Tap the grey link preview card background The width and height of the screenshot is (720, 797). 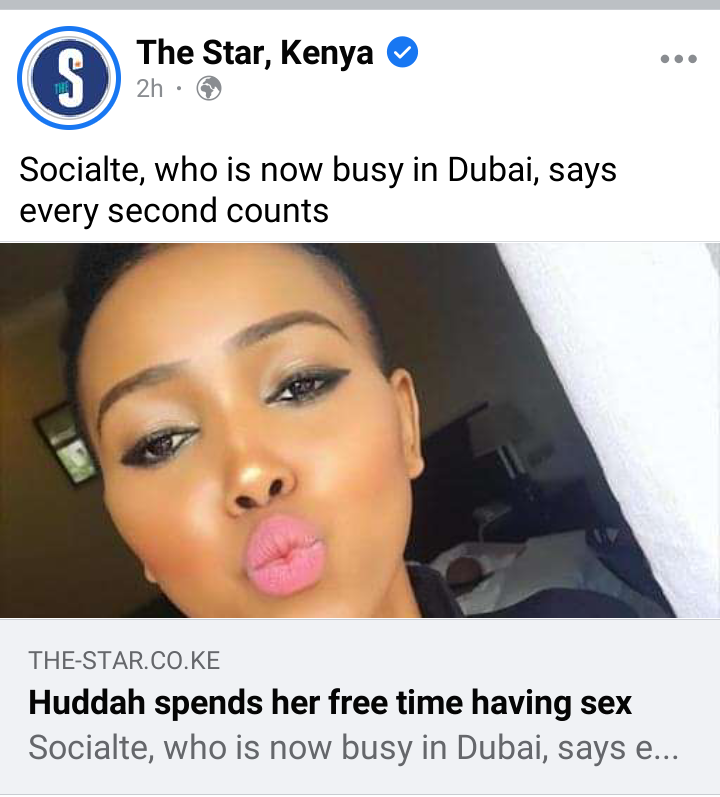coord(360,707)
